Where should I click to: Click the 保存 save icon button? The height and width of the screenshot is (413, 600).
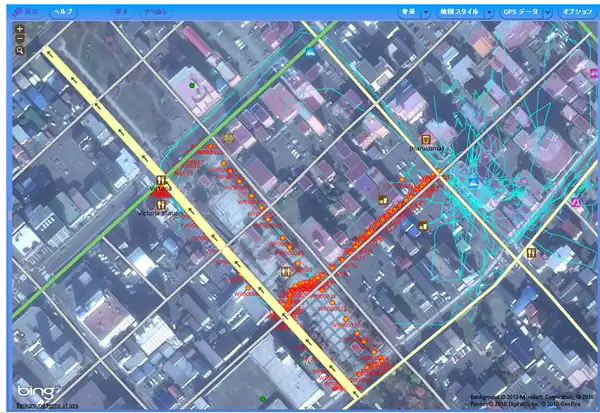click(x=27, y=12)
